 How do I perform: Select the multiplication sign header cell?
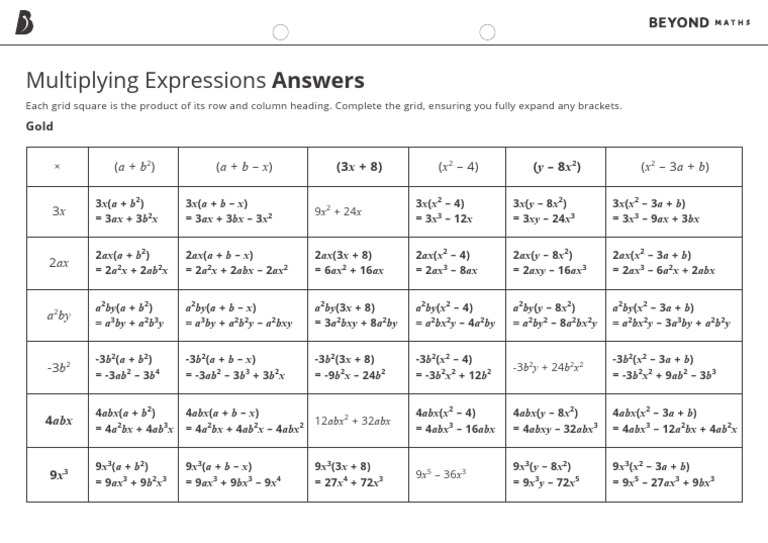pos(57,166)
